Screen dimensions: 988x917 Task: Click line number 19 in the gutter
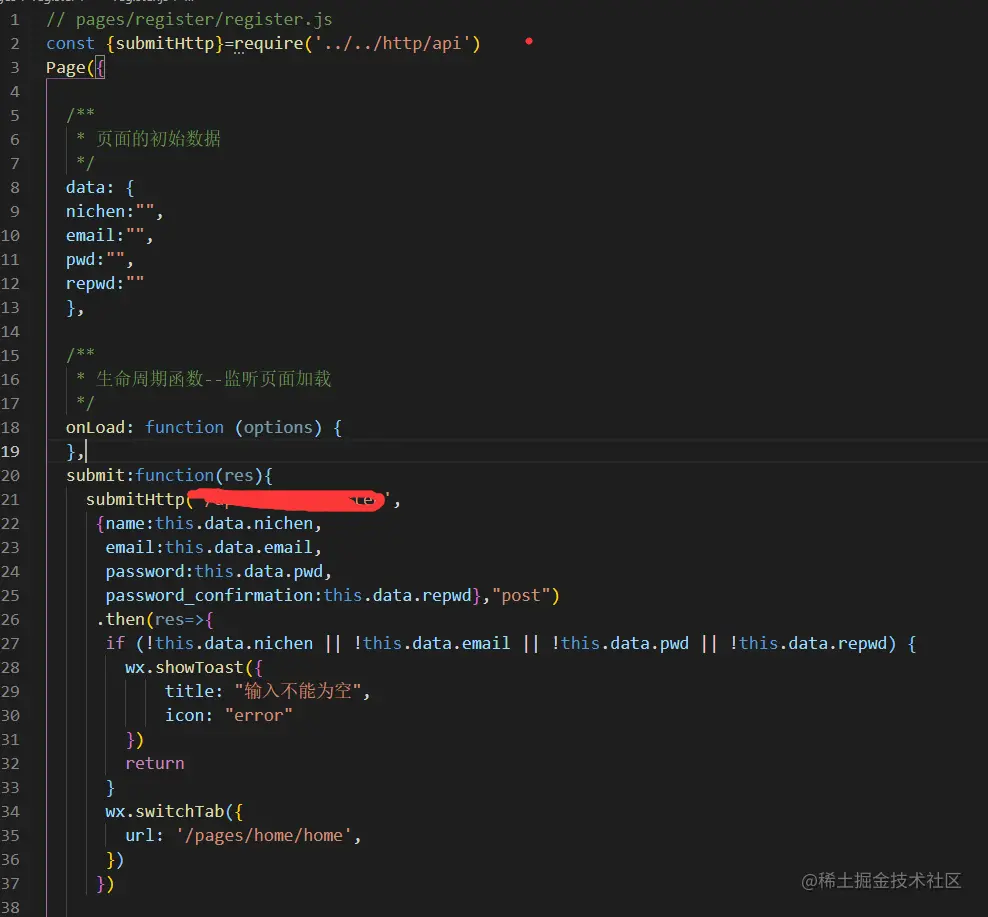pyautogui.click(x=10, y=452)
